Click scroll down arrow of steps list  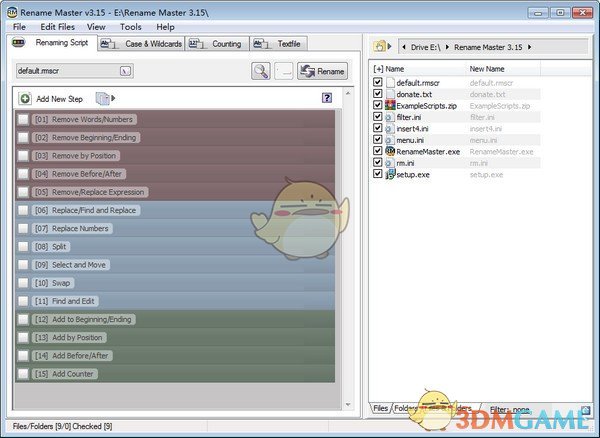pos(348,405)
